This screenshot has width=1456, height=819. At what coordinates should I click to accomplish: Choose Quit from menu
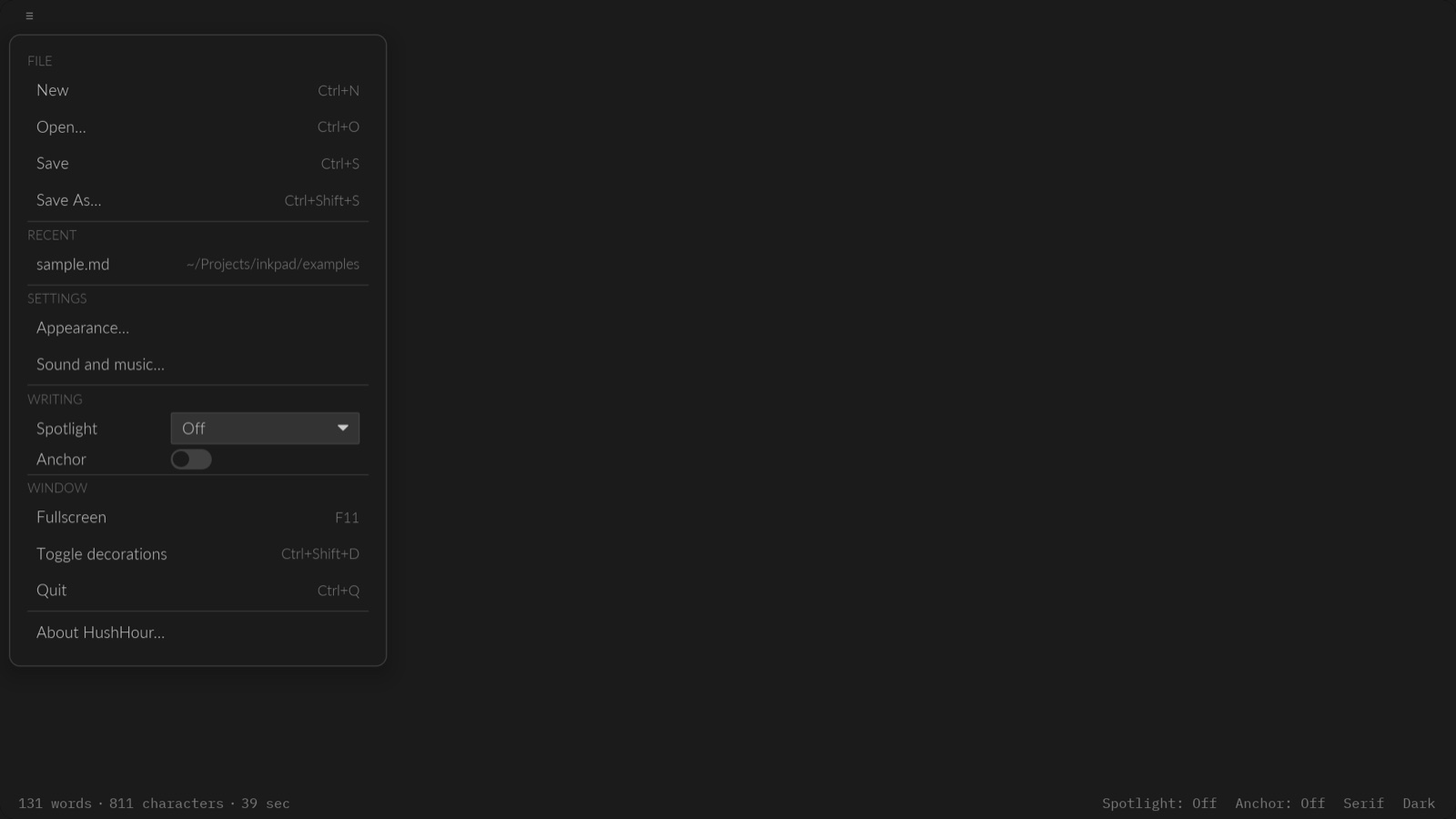(197, 590)
